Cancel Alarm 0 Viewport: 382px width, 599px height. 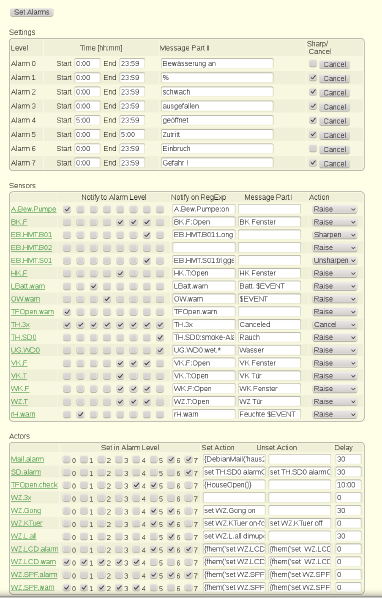coord(335,64)
